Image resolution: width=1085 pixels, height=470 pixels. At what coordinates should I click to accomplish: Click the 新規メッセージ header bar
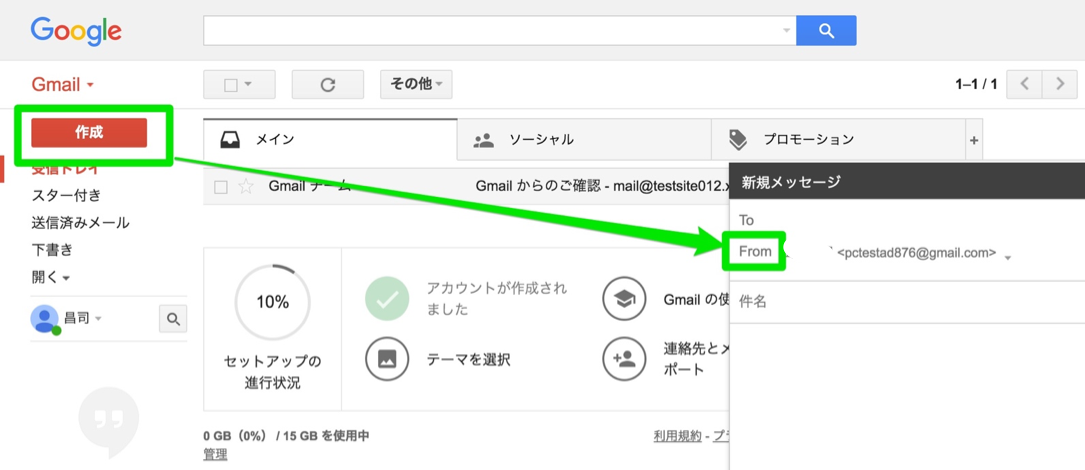click(x=907, y=183)
